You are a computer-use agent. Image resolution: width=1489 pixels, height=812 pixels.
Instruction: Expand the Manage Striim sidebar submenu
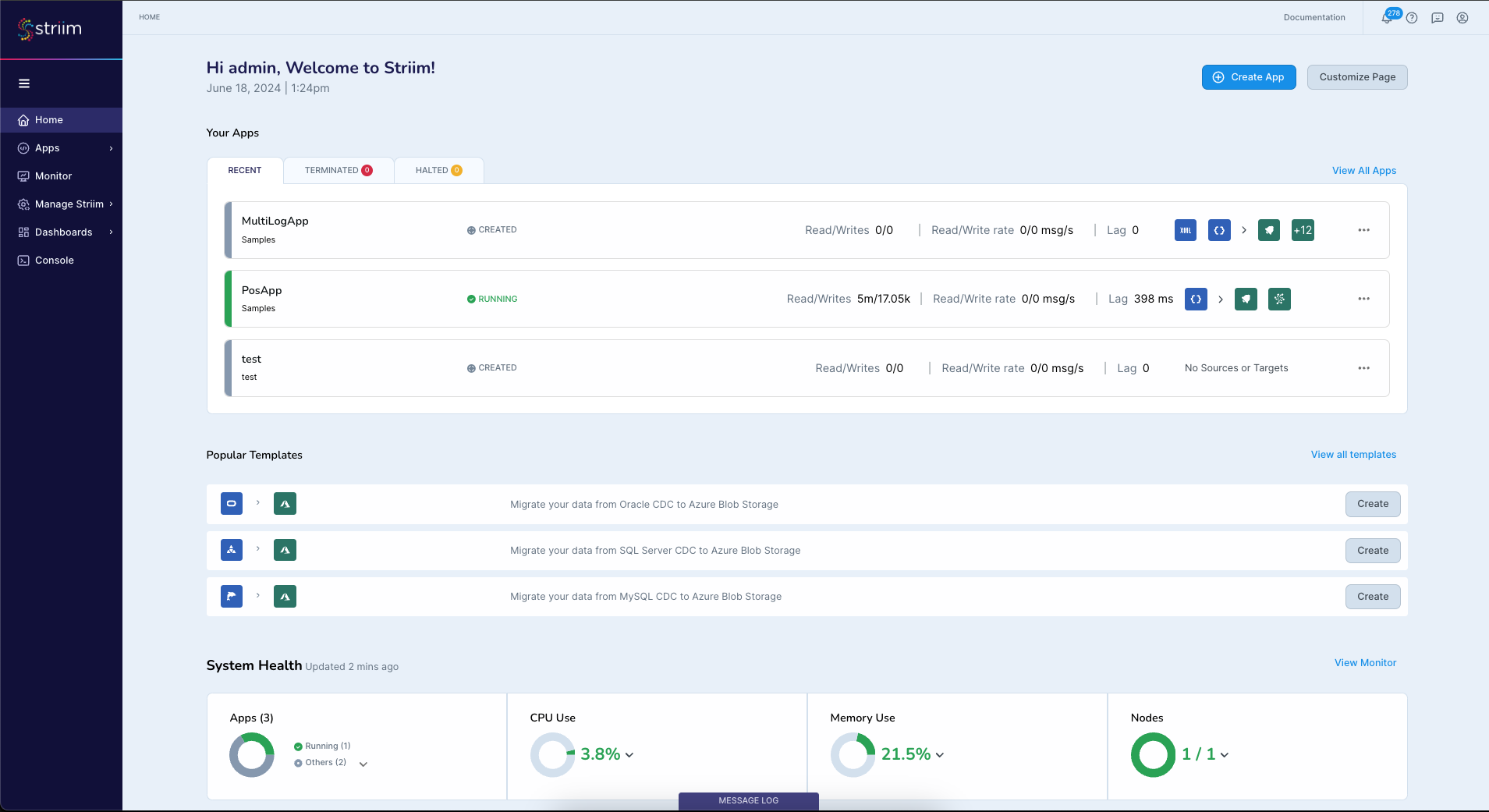[111, 204]
